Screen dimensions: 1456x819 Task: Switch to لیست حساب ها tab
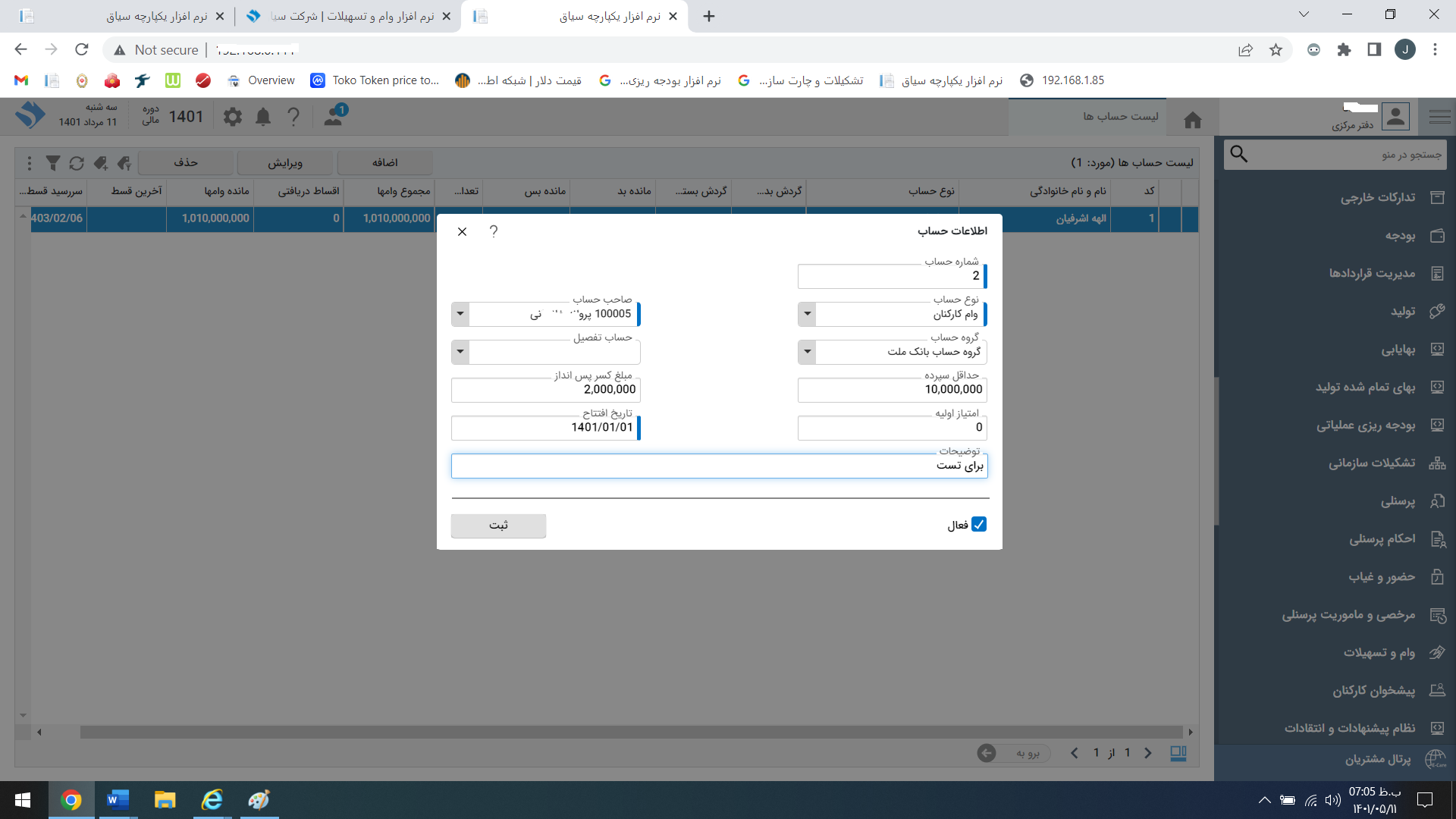[x=1120, y=117]
